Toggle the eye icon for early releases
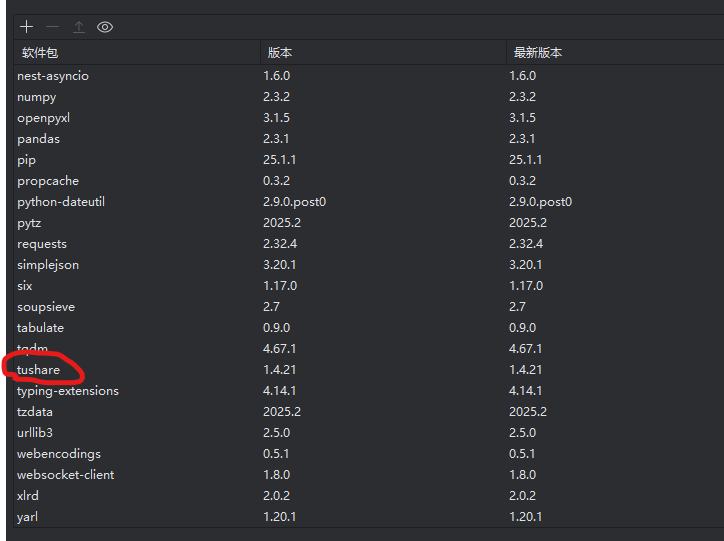The image size is (724, 541). (105, 27)
